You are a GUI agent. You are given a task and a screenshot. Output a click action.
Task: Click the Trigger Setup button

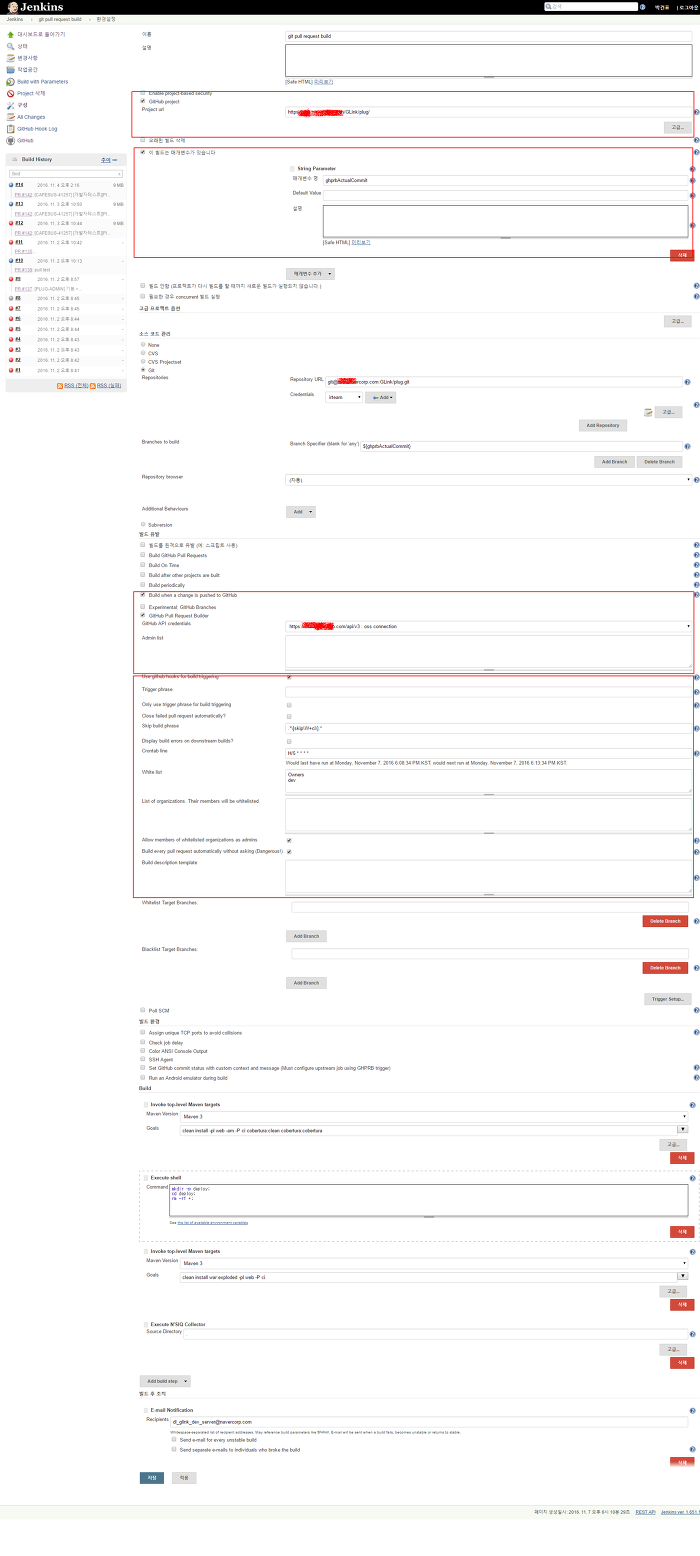(668, 998)
